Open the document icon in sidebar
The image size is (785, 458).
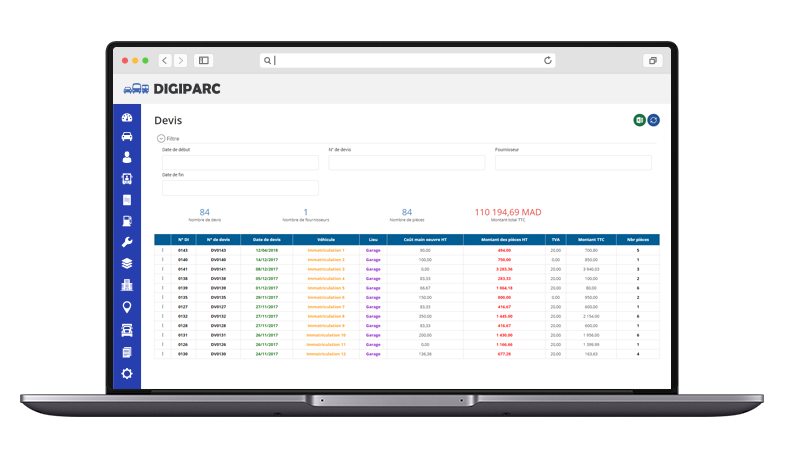click(x=127, y=200)
